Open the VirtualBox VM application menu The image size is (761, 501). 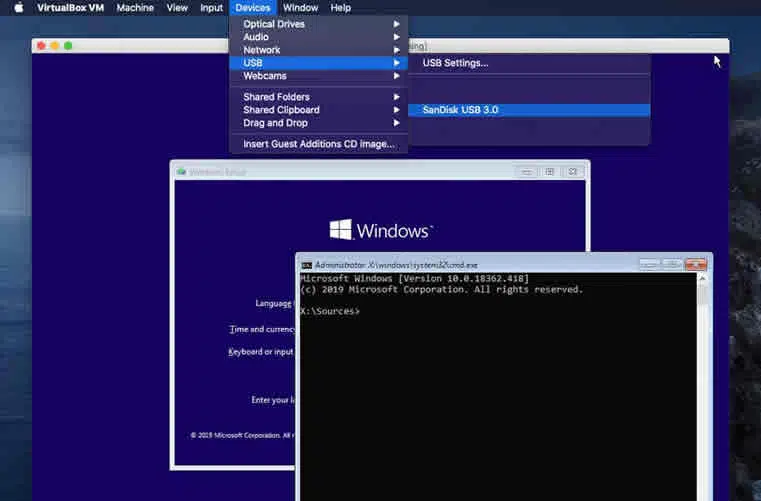(x=70, y=7)
